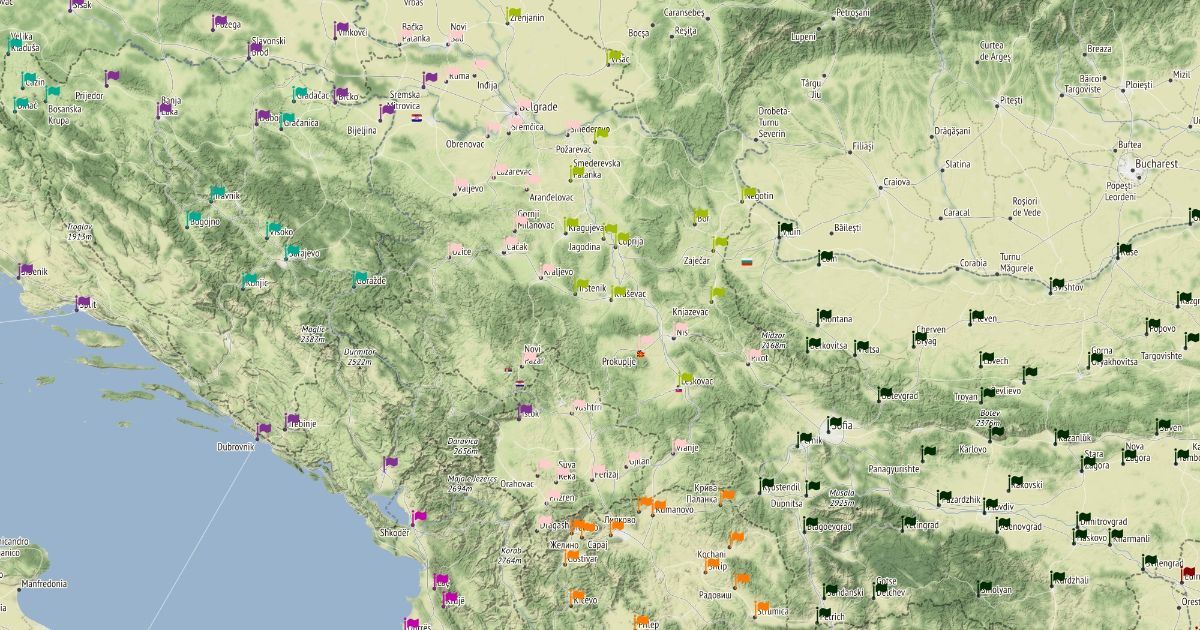This screenshot has width=1200, height=630.
Task: Select the orange flag at Strumica
Action: coord(762,608)
